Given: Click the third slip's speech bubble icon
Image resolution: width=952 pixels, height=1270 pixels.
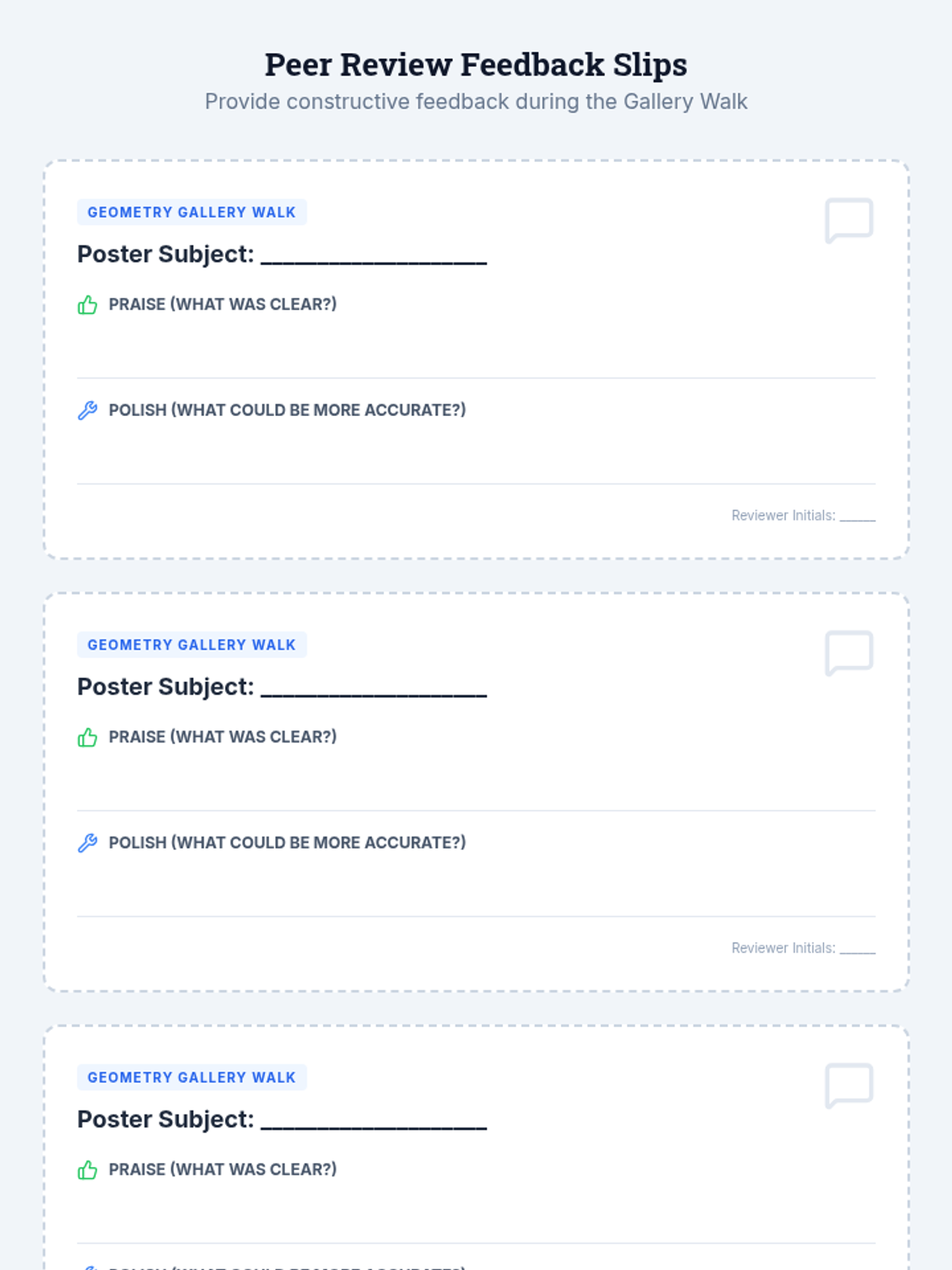Looking at the screenshot, I should [x=850, y=1085].
